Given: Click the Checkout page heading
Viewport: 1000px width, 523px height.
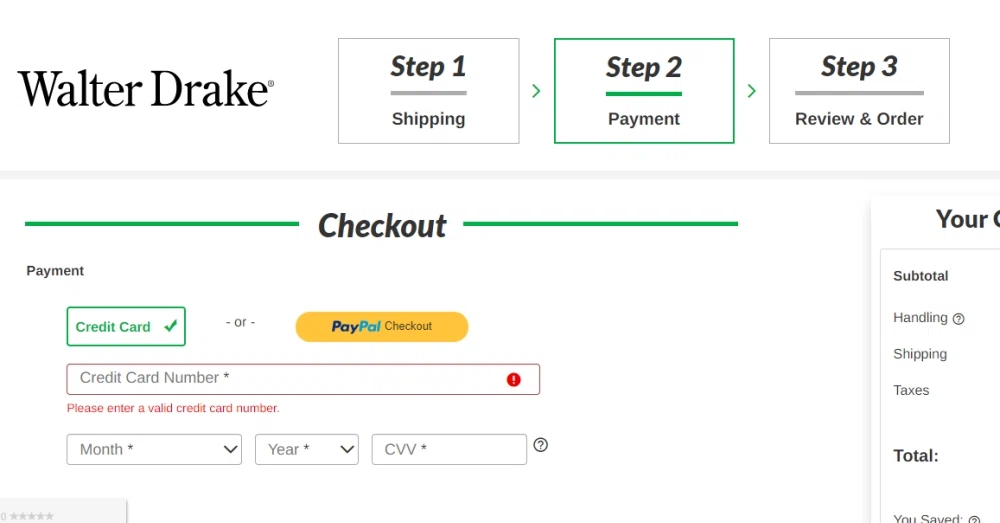Looking at the screenshot, I should coord(382,226).
